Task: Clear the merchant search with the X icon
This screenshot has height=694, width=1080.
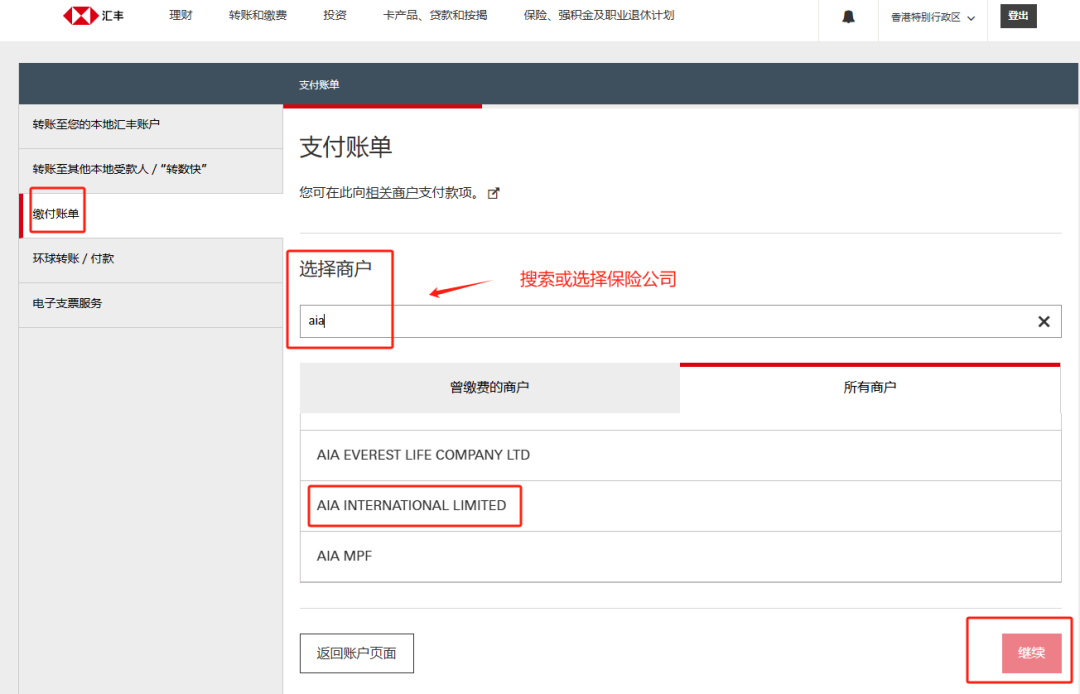Action: (x=1043, y=321)
